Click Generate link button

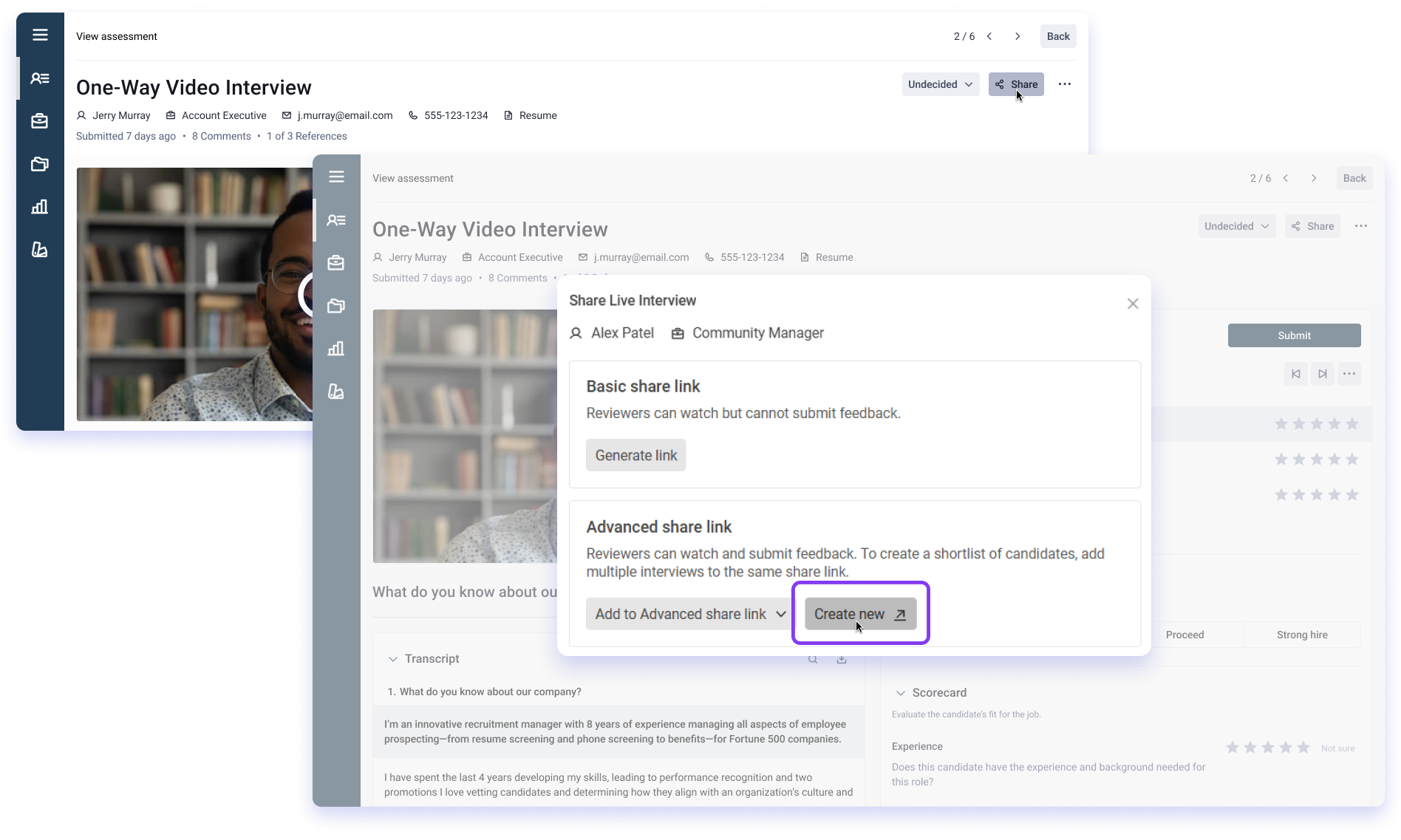tap(636, 455)
